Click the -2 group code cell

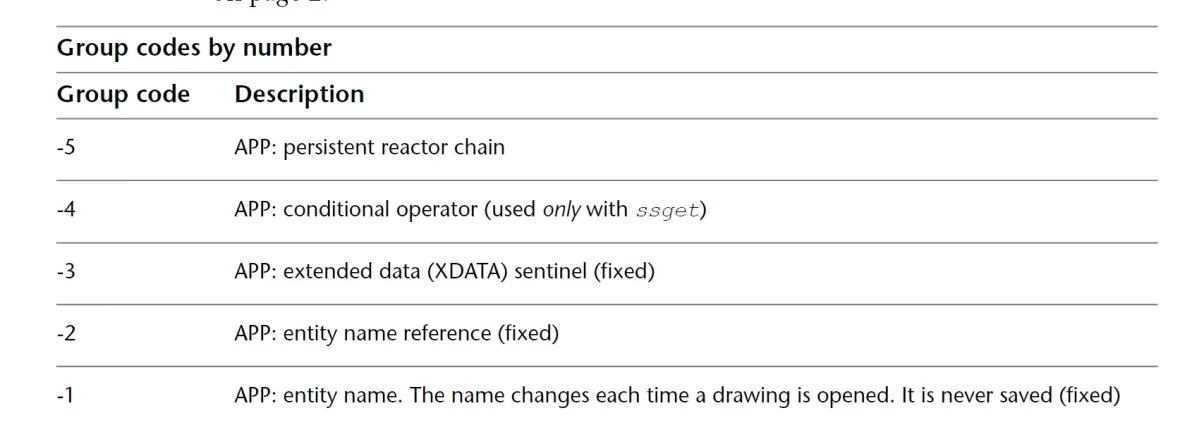point(66,334)
